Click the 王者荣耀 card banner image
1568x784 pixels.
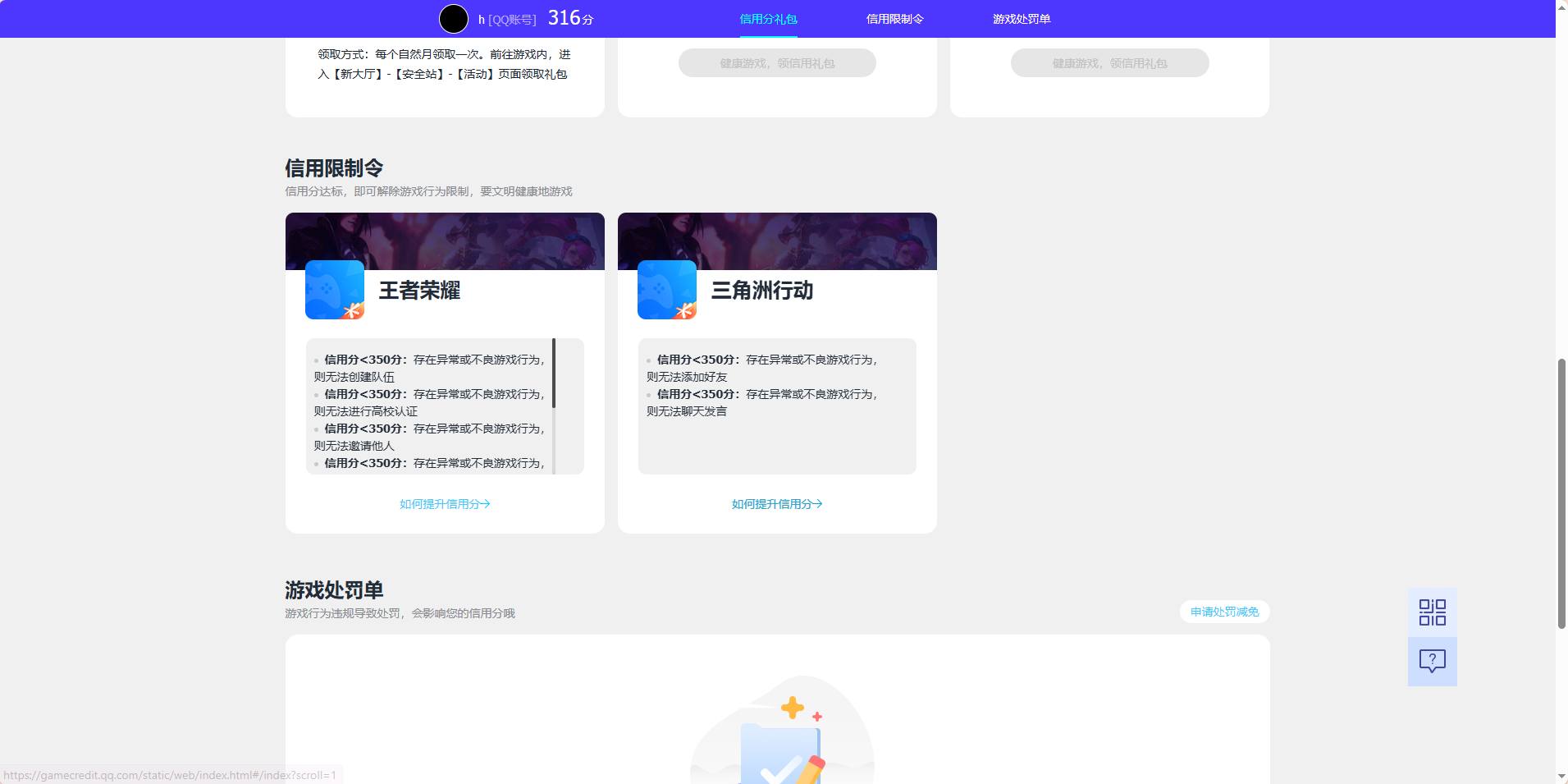point(445,241)
